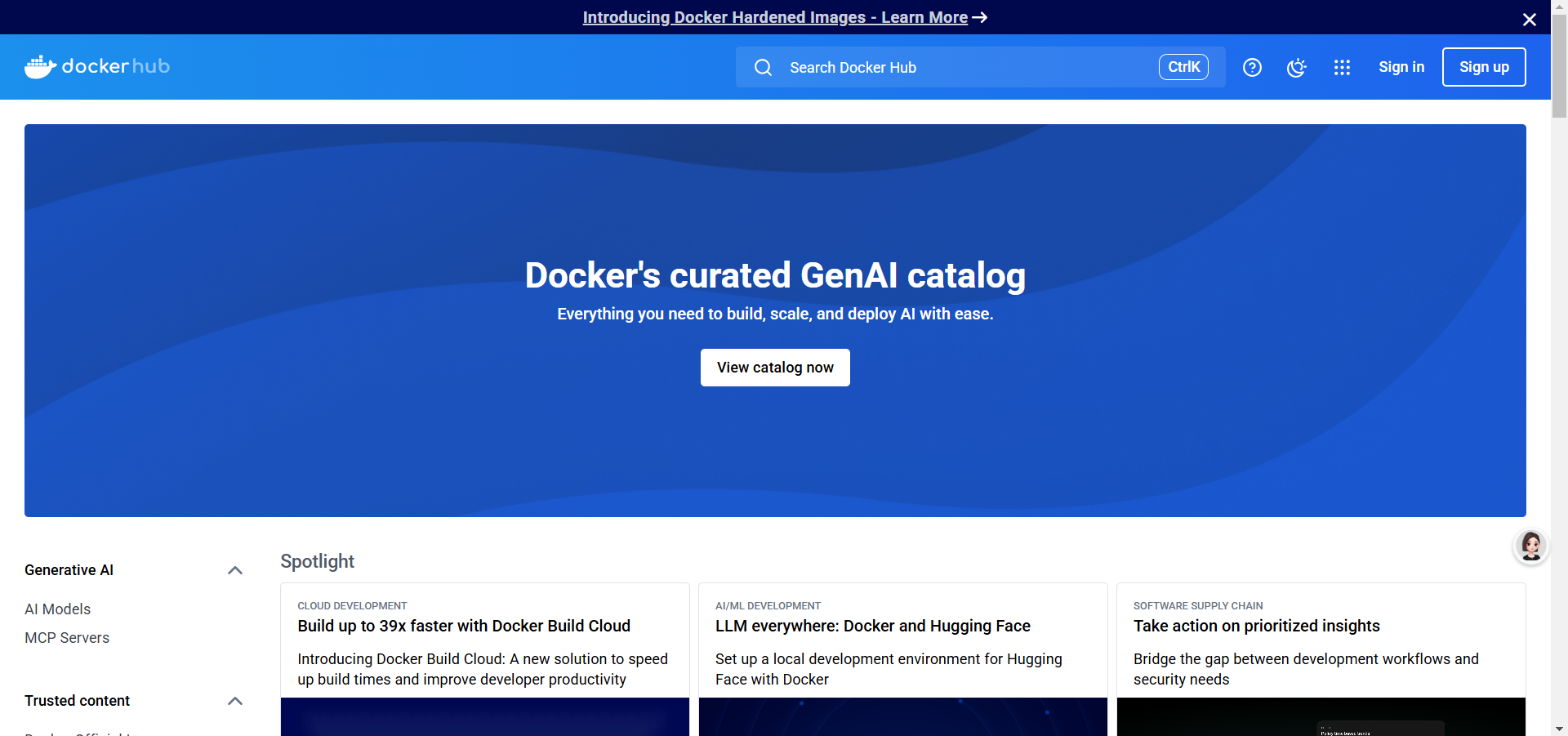Click the Generative AI heading
The width and height of the screenshot is (1568, 736).
tap(69, 570)
